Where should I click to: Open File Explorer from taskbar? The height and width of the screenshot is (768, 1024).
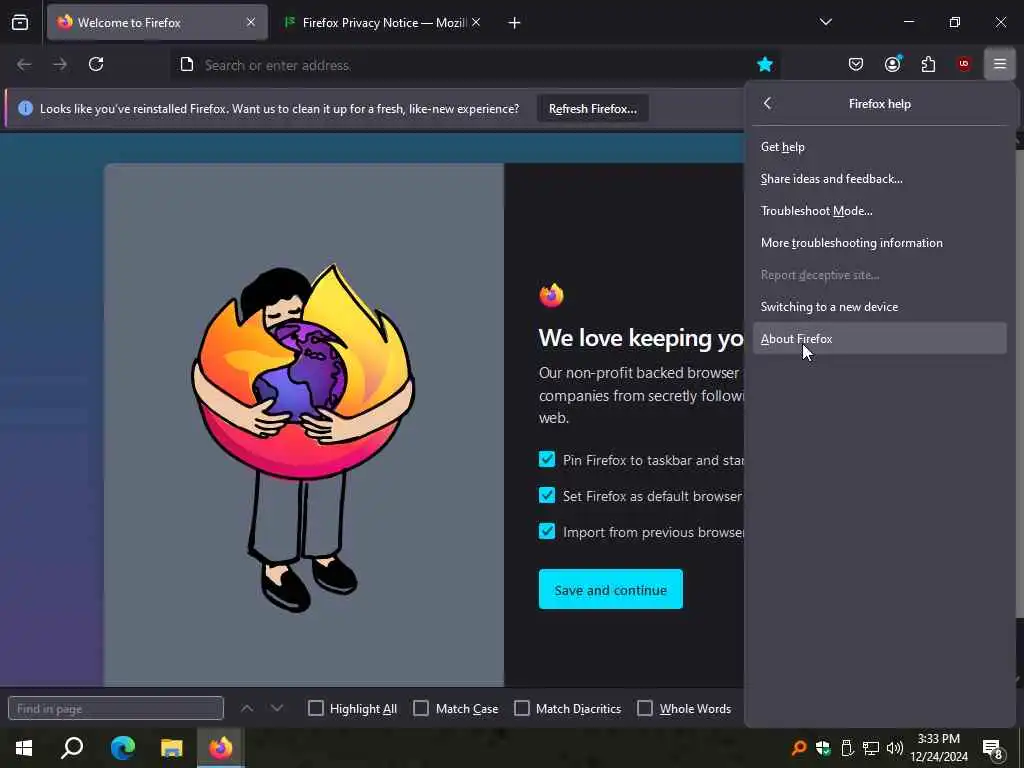point(171,748)
